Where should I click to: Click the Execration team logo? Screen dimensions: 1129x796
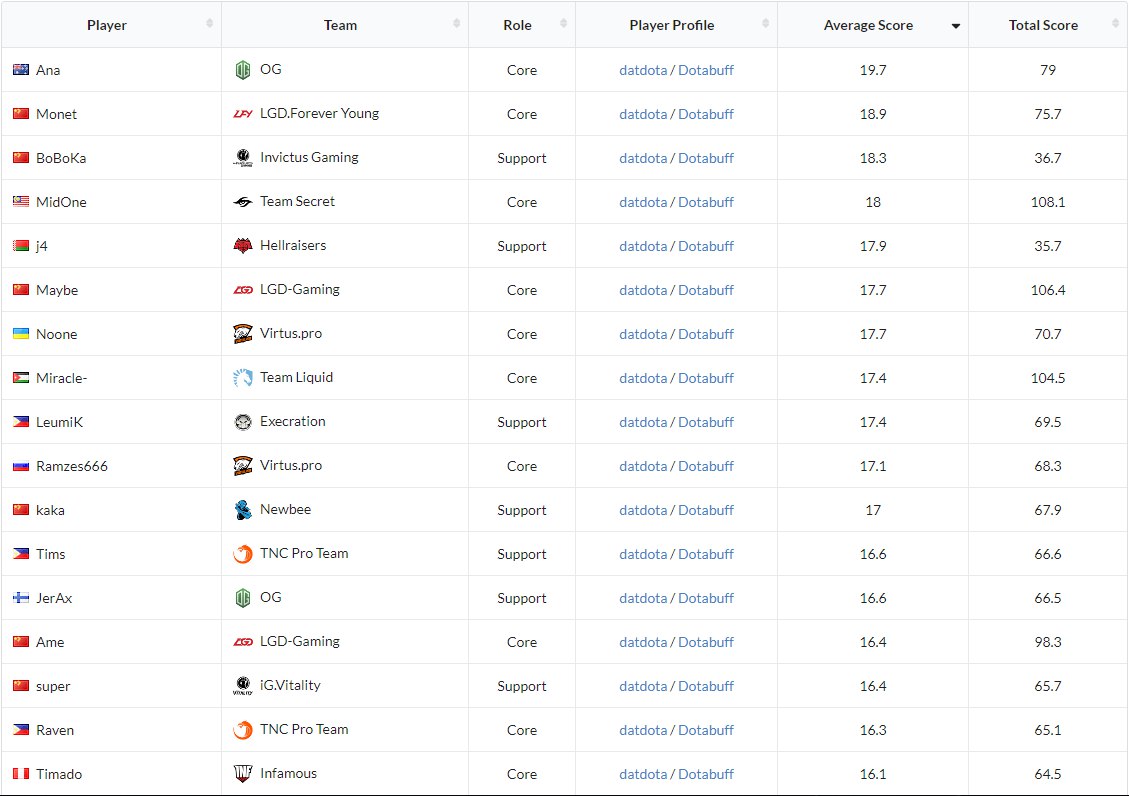click(x=242, y=422)
